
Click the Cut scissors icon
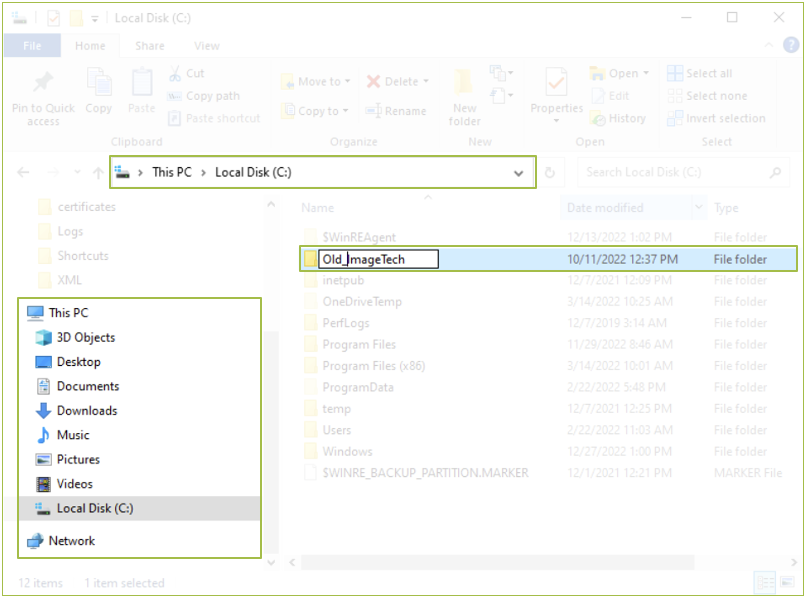174,74
